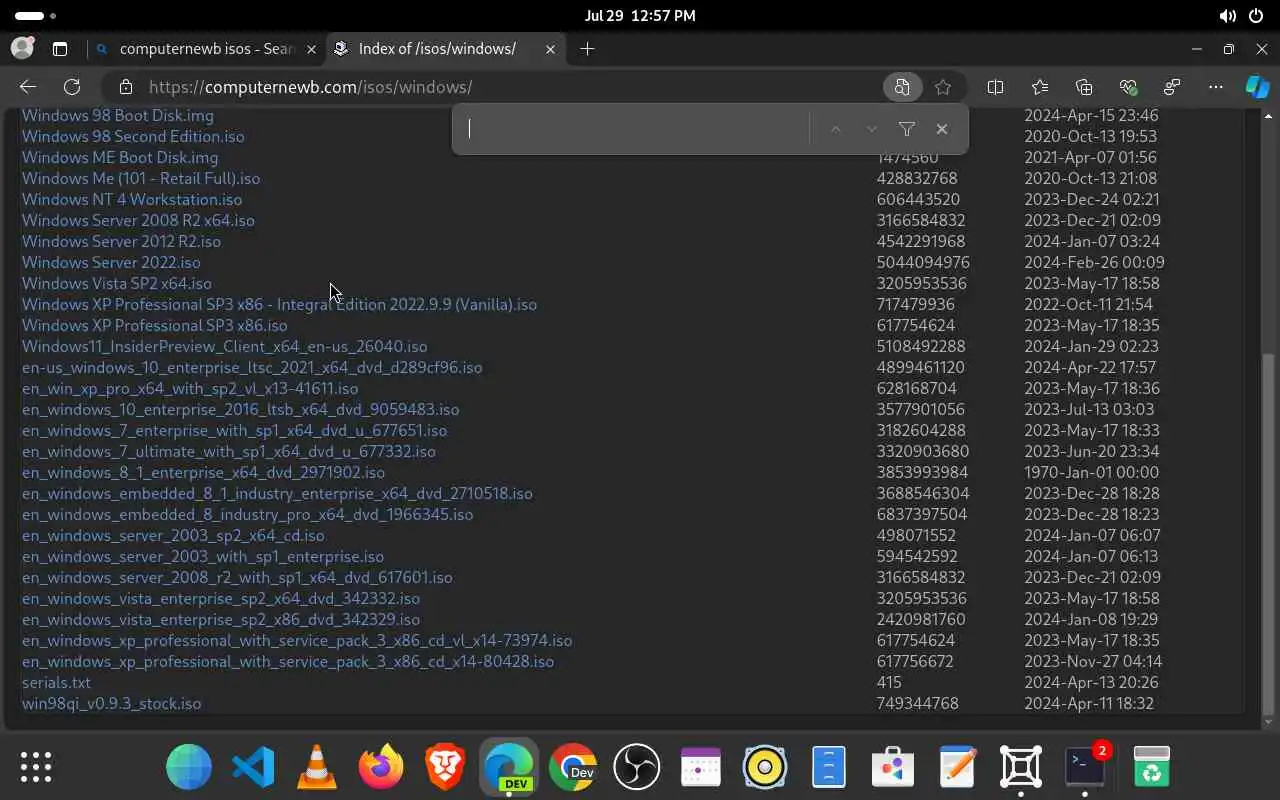
Task: Switch to computernewb isos search tab
Action: 205,48
